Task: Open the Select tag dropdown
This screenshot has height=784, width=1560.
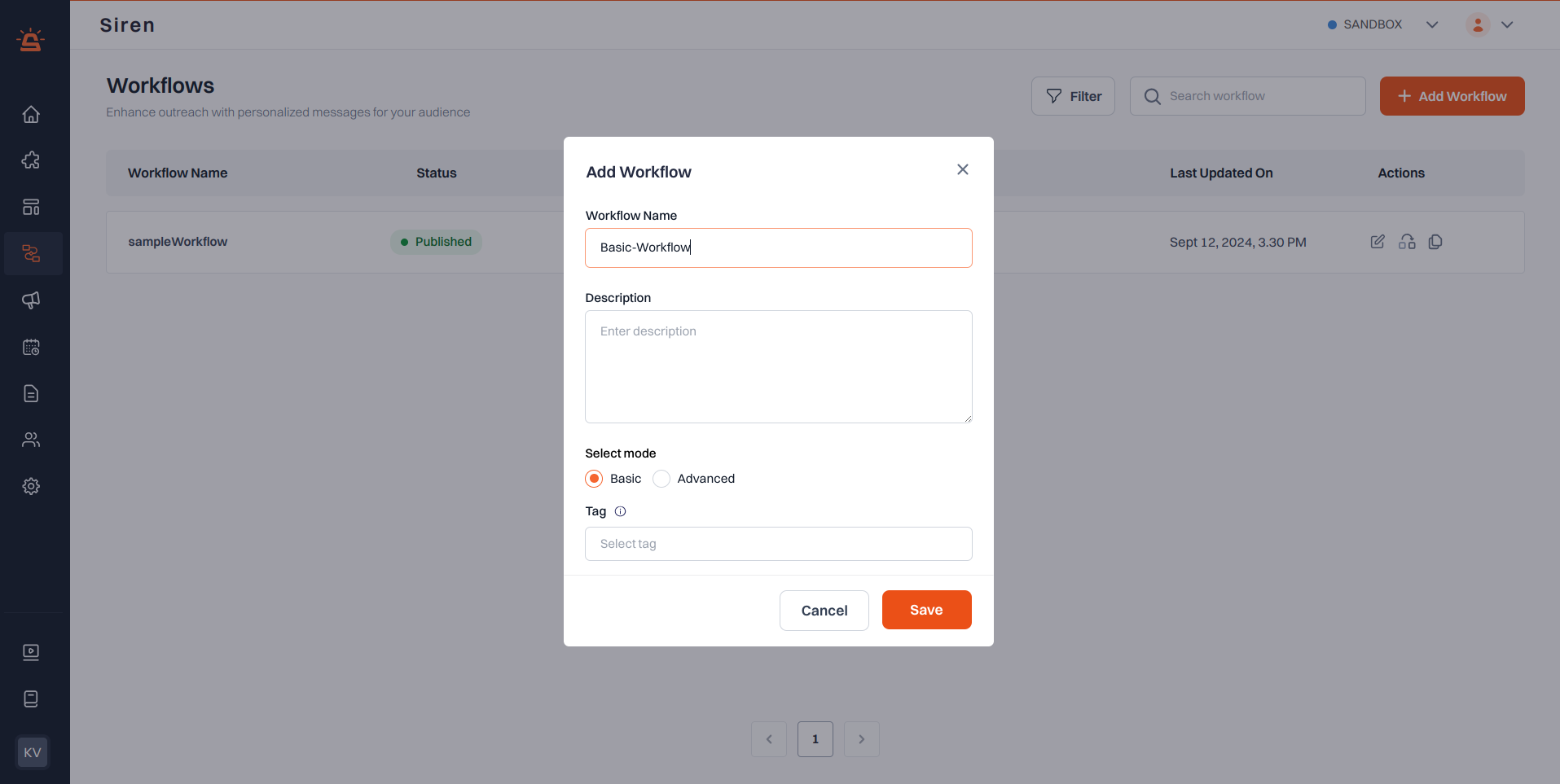Action: (778, 543)
